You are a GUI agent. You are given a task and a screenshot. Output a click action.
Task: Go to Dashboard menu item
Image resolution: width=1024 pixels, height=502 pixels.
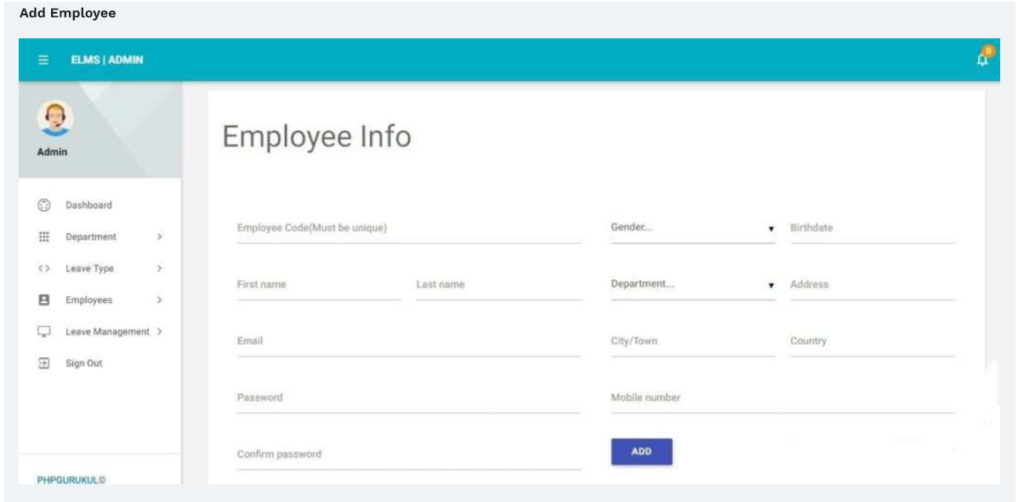click(89, 205)
